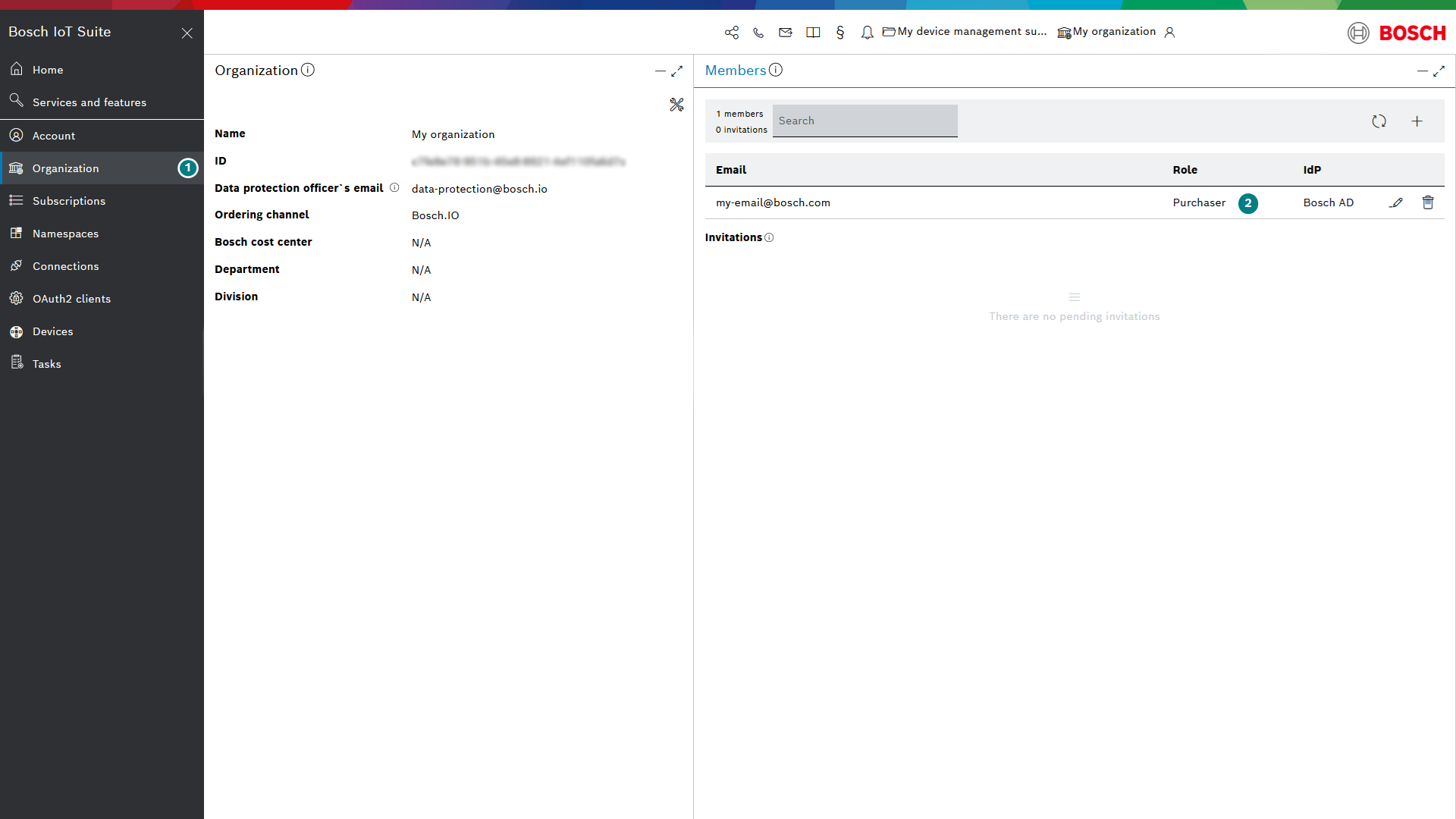Show Invitations info icon
1456x819 pixels.
point(769,237)
